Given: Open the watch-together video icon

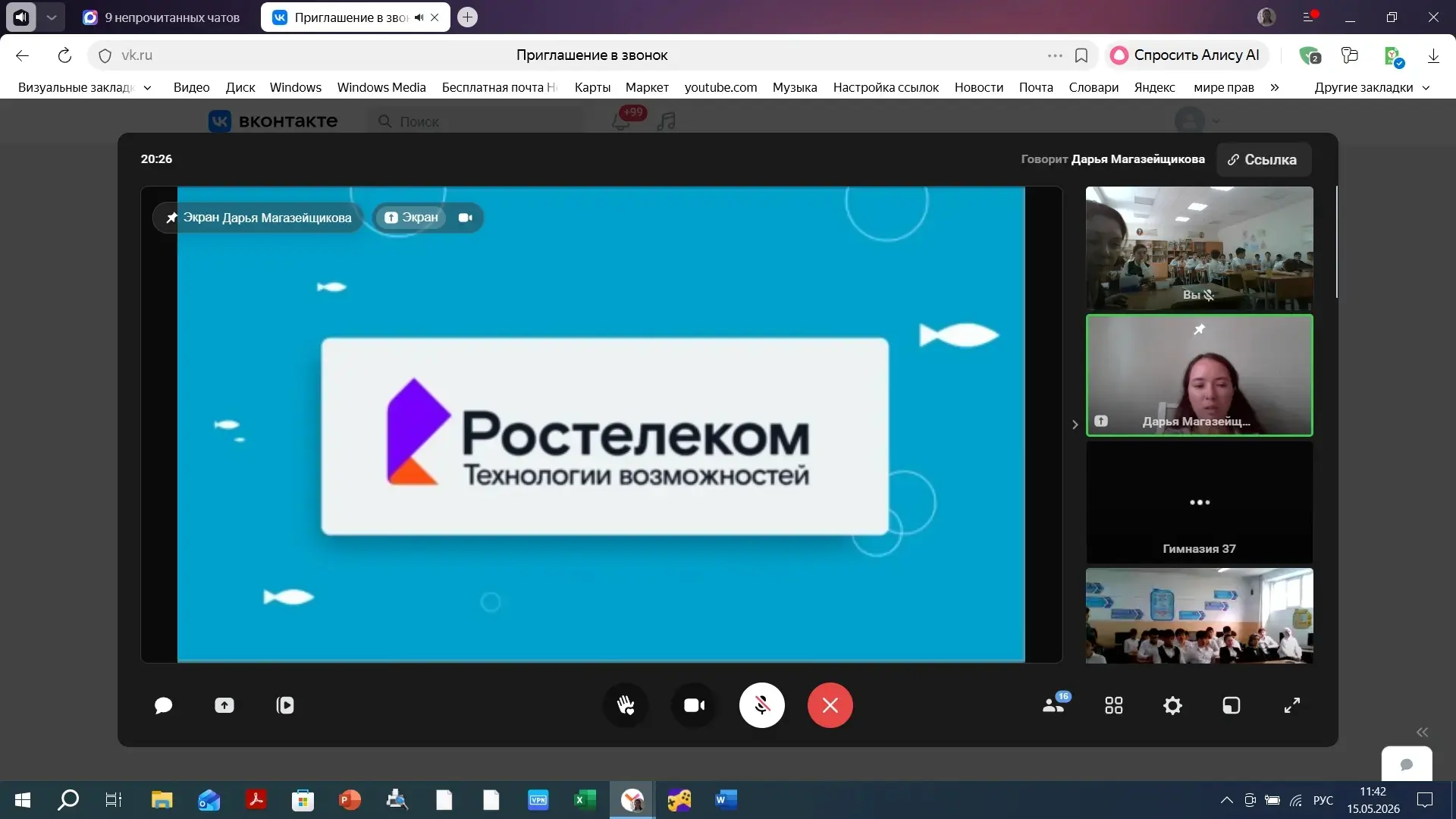Looking at the screenshot, I should point(285,706).
